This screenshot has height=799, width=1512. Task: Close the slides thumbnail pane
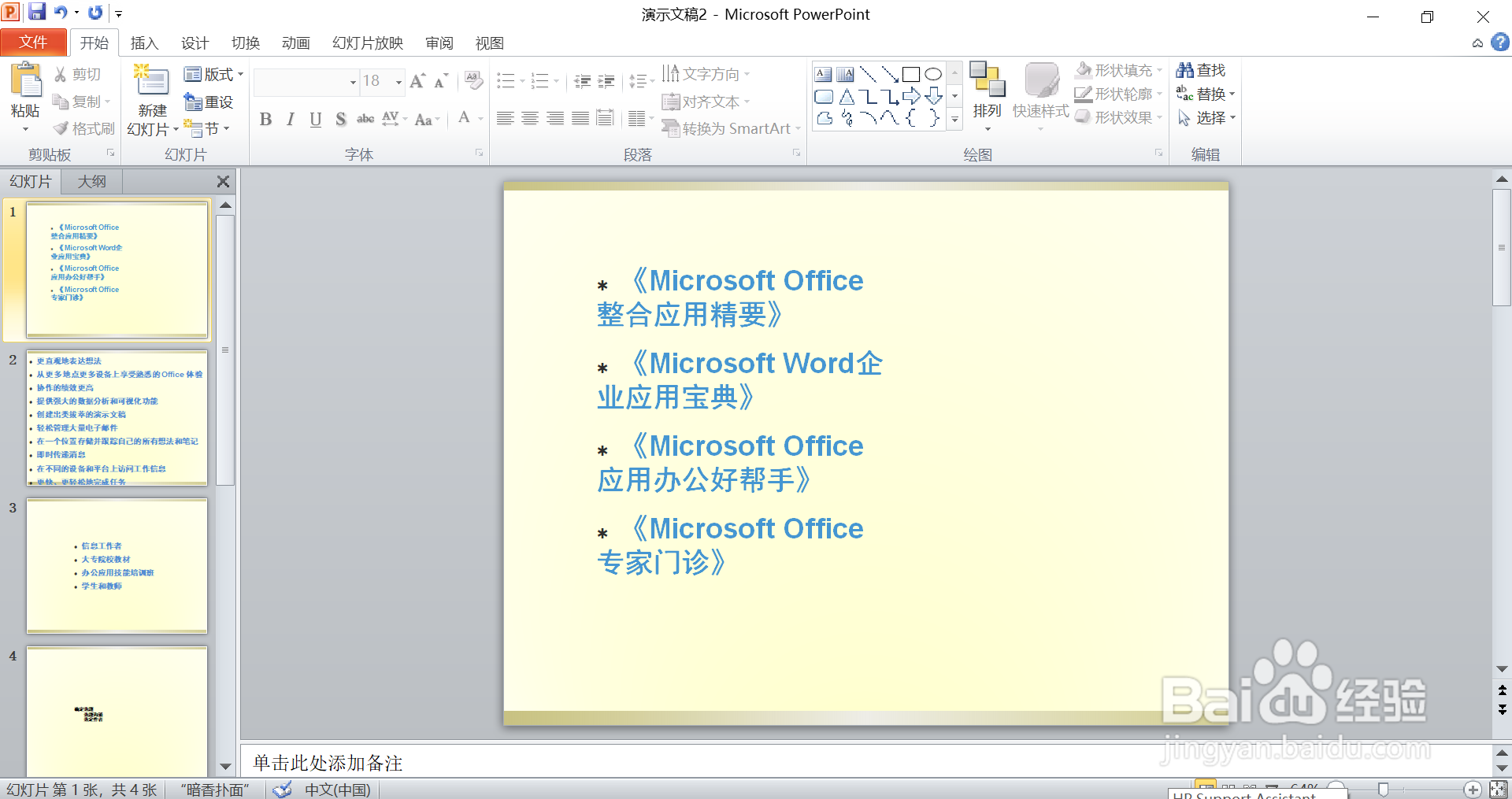[224, 182]
